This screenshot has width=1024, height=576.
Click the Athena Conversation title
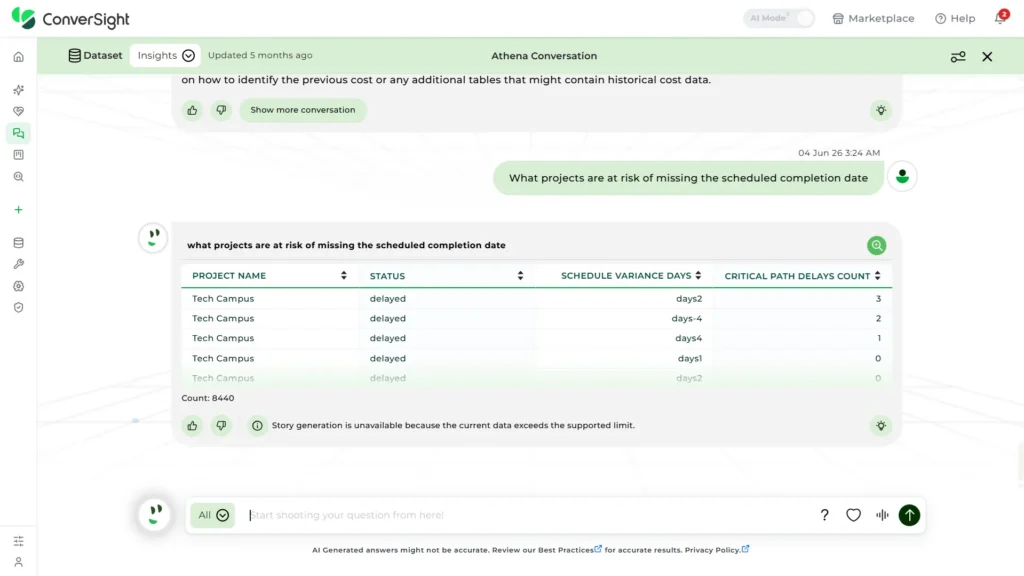pos(544,56)
